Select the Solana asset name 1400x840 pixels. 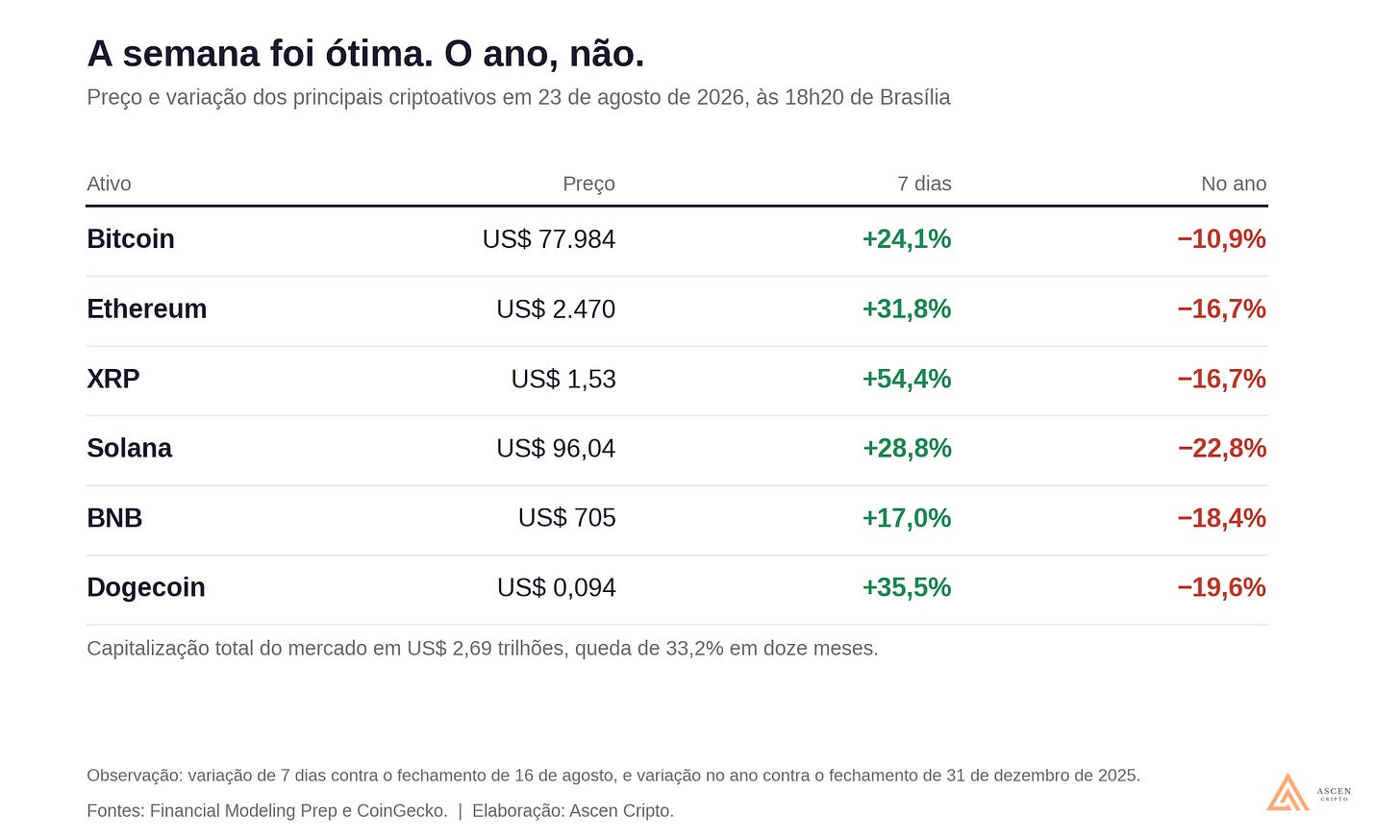[x=130, y=448]
